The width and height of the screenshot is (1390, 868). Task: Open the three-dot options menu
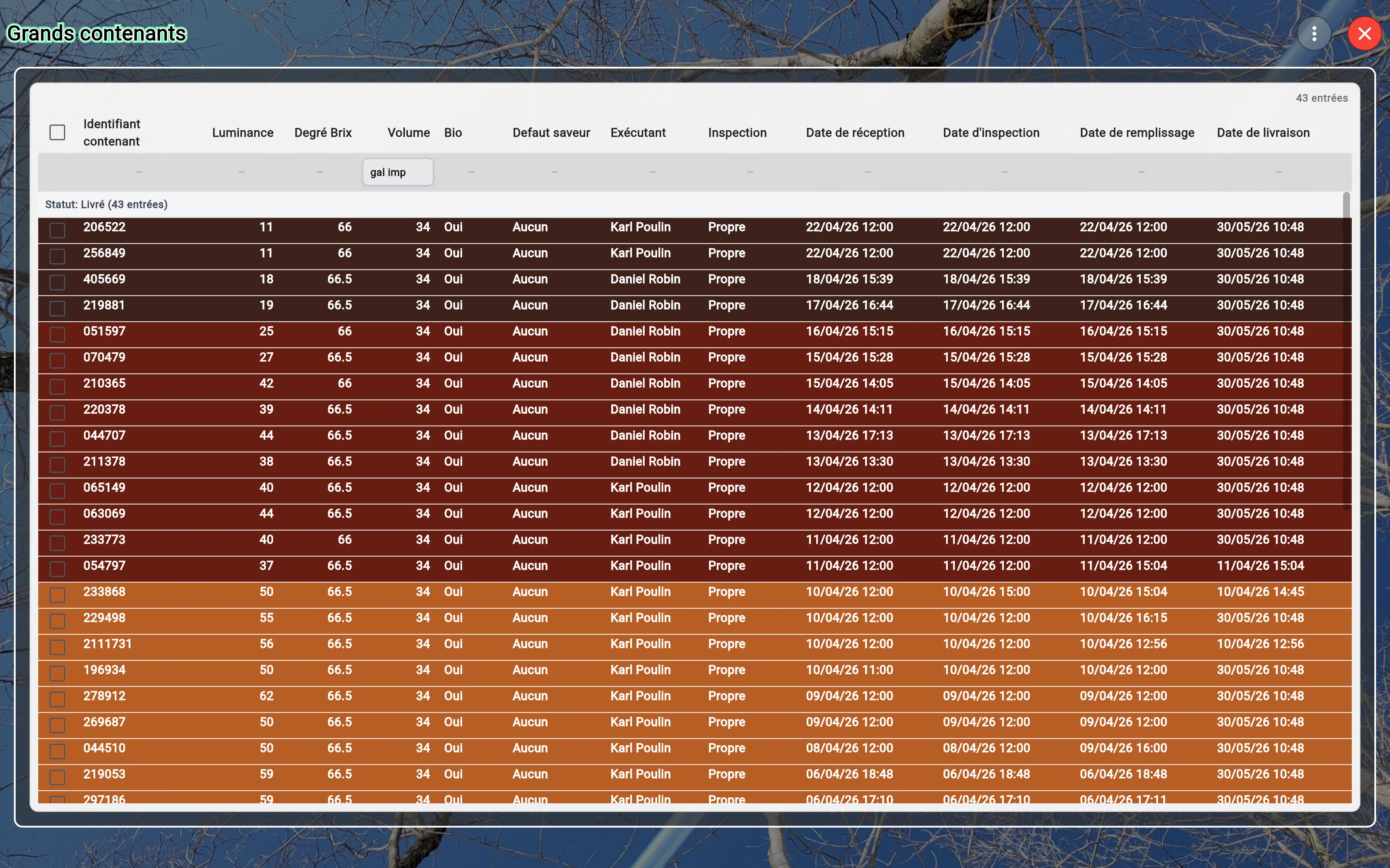pos(1314,34)
